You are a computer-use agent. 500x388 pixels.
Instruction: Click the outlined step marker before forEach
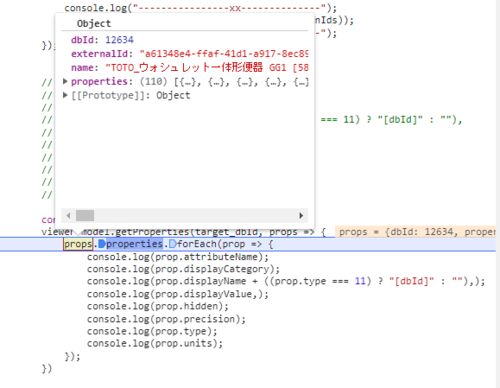tap(172, 244)
